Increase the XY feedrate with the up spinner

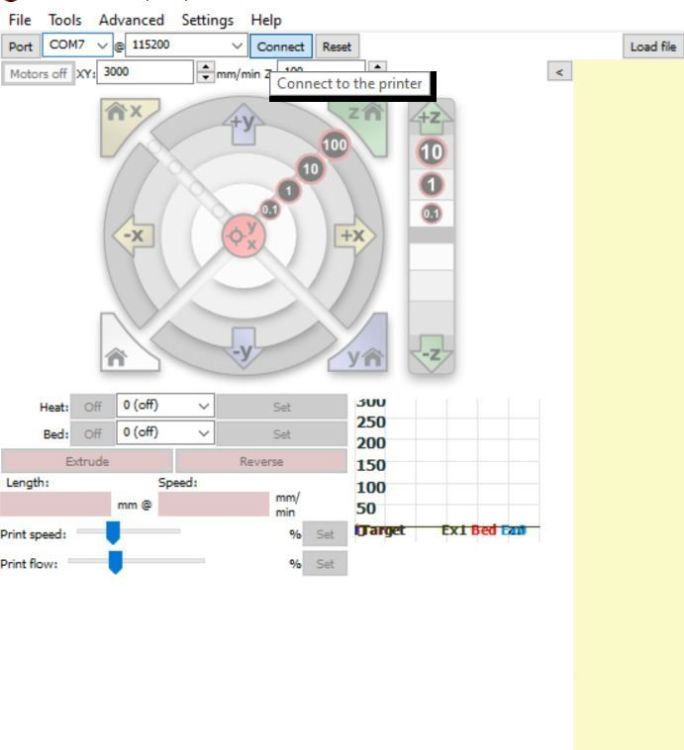(206, 67)
